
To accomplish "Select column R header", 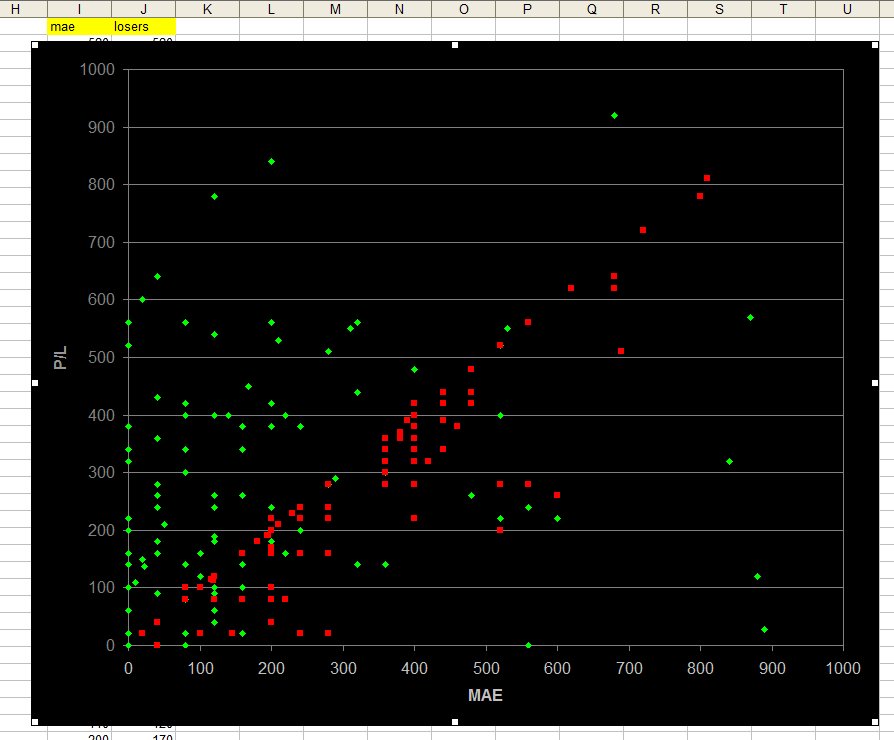I will pyautogui.click(x=656, y=9).
